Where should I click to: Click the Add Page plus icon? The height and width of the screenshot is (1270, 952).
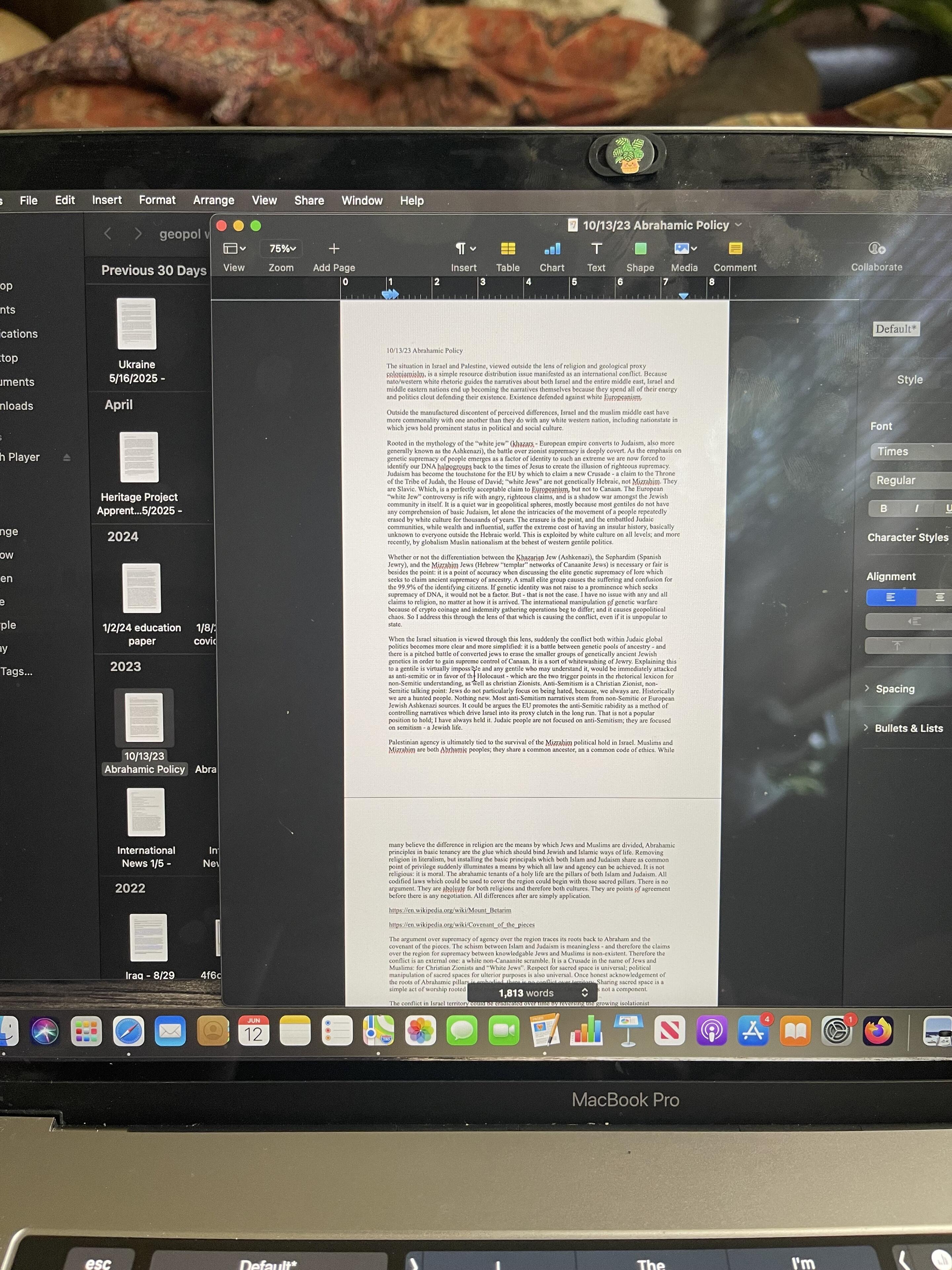(334, 249)
